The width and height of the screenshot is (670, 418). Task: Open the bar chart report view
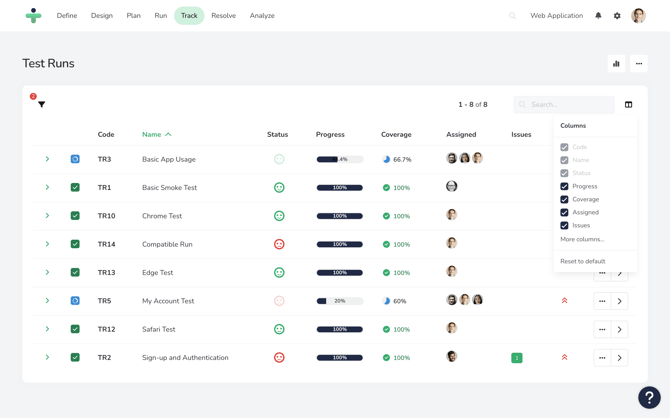616,64
